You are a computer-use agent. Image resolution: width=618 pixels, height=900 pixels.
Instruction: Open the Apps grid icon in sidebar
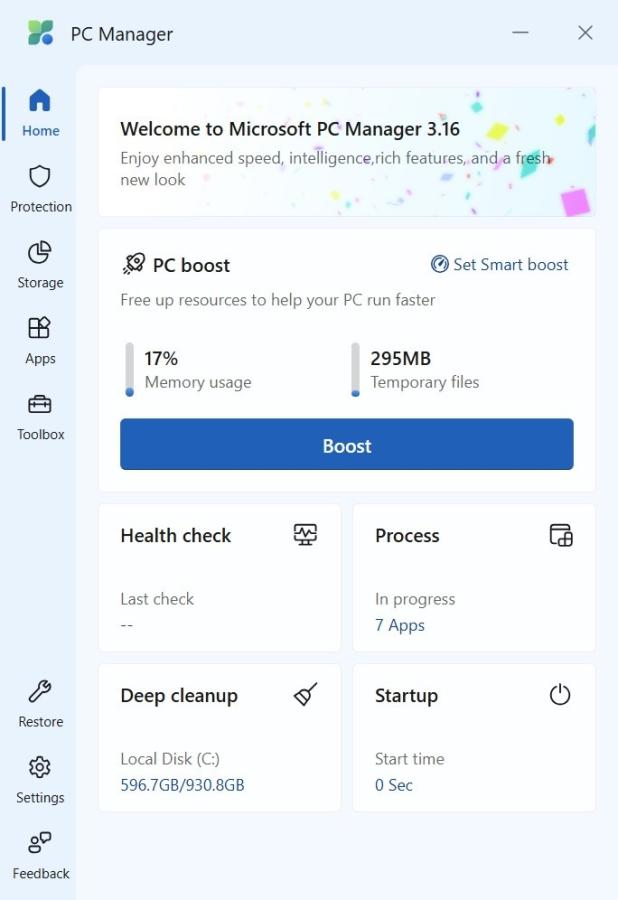click(x=40, y=328)
